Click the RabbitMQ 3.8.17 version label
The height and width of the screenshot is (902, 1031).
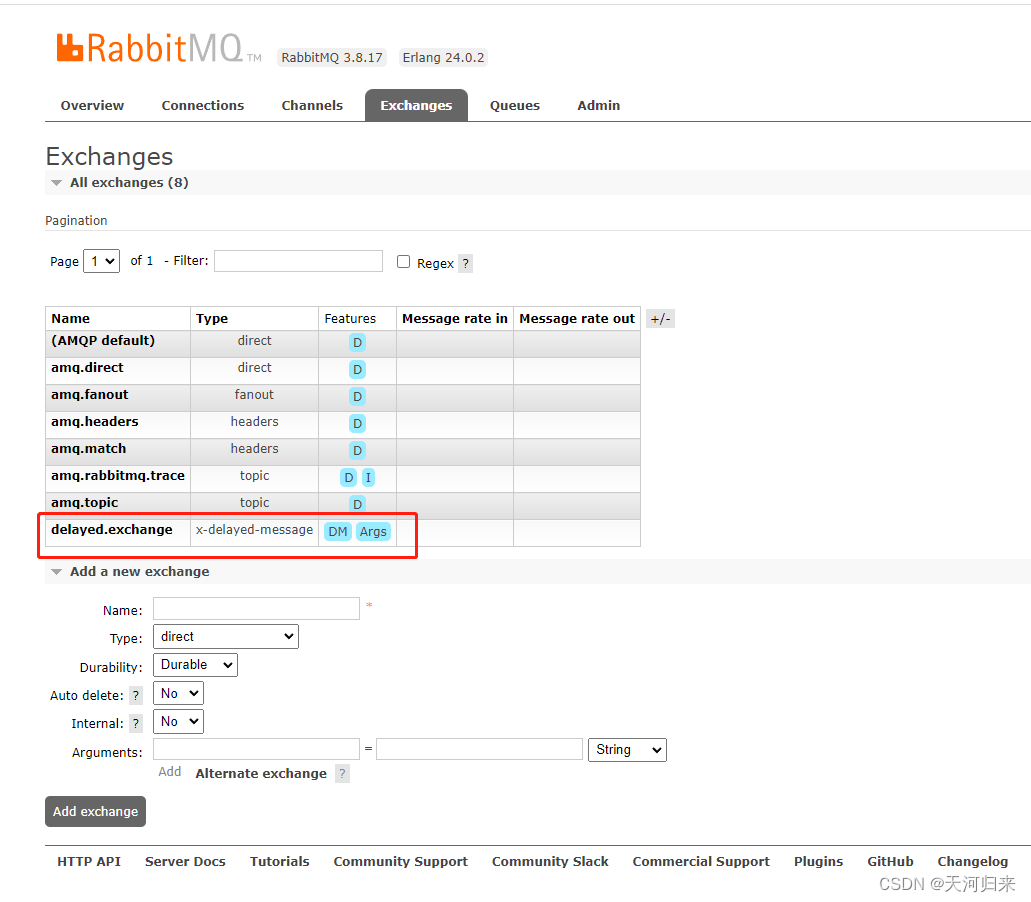click(x=332, y=58)
